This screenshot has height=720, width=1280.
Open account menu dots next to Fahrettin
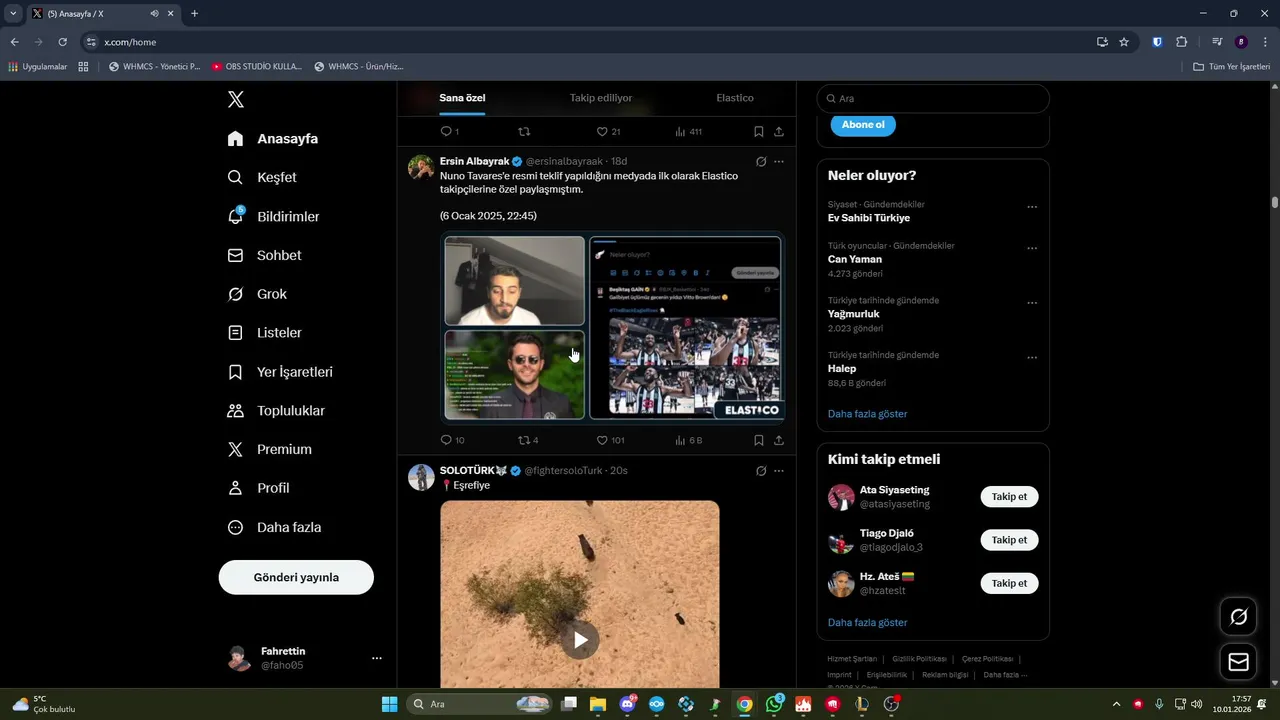click(377, 658)
